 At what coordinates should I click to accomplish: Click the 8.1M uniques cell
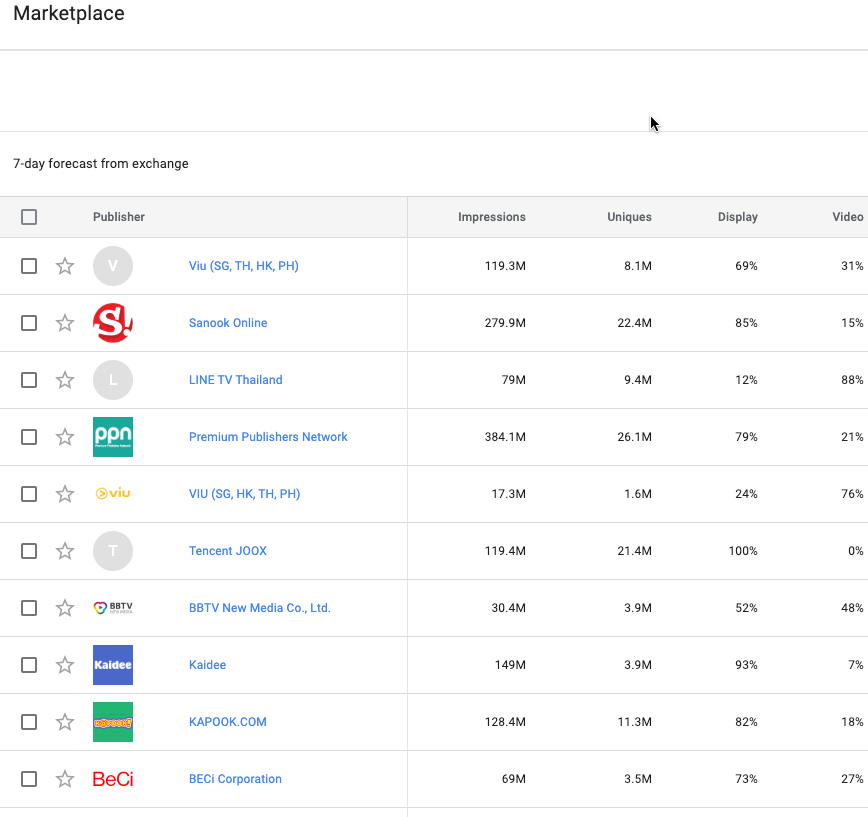click(x=638, y=266)
